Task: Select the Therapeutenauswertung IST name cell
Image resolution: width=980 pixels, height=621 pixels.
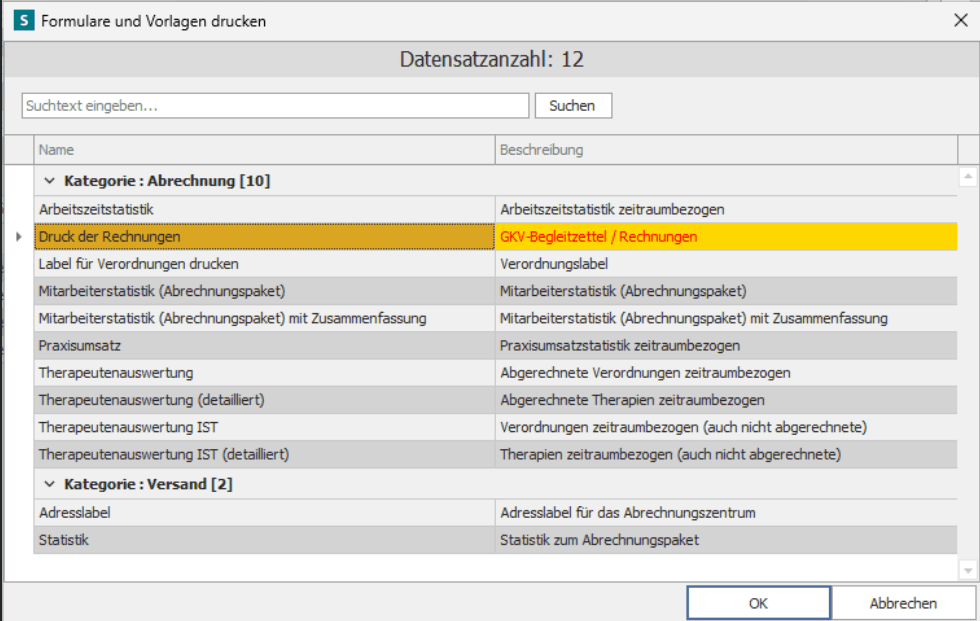Action: click(264, 427)
